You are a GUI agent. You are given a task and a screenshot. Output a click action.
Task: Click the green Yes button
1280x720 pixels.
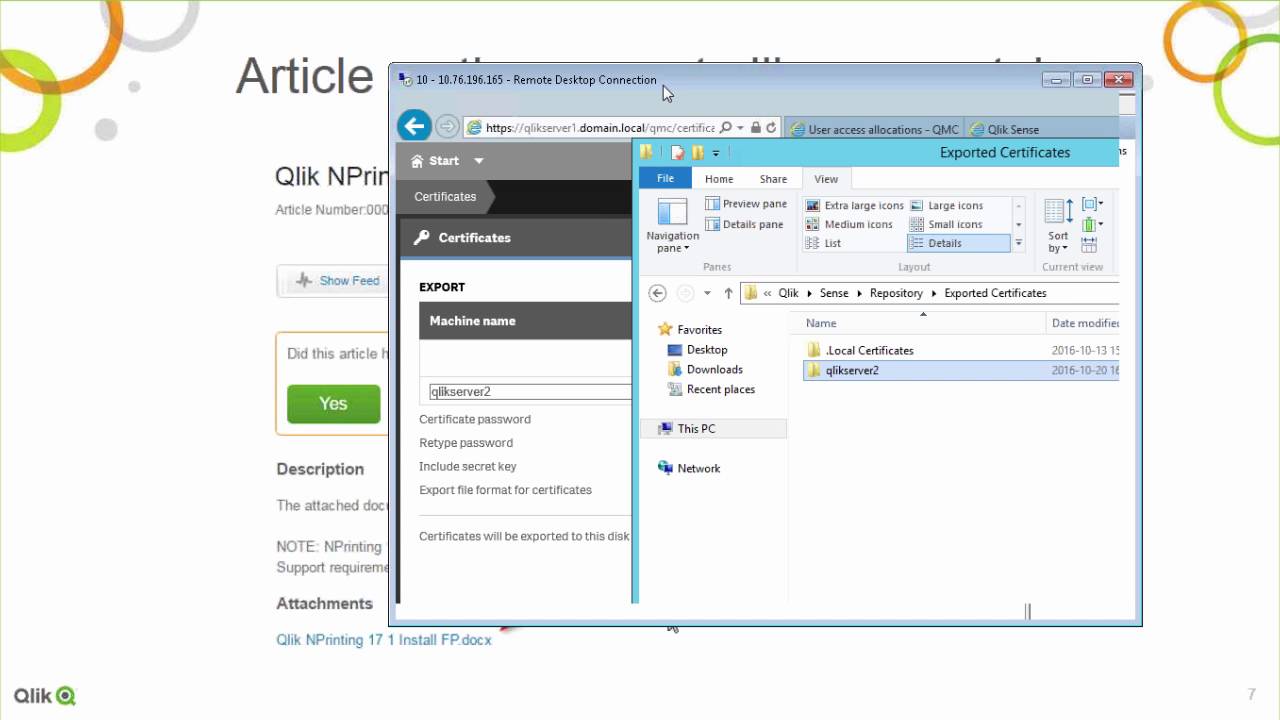333,403
